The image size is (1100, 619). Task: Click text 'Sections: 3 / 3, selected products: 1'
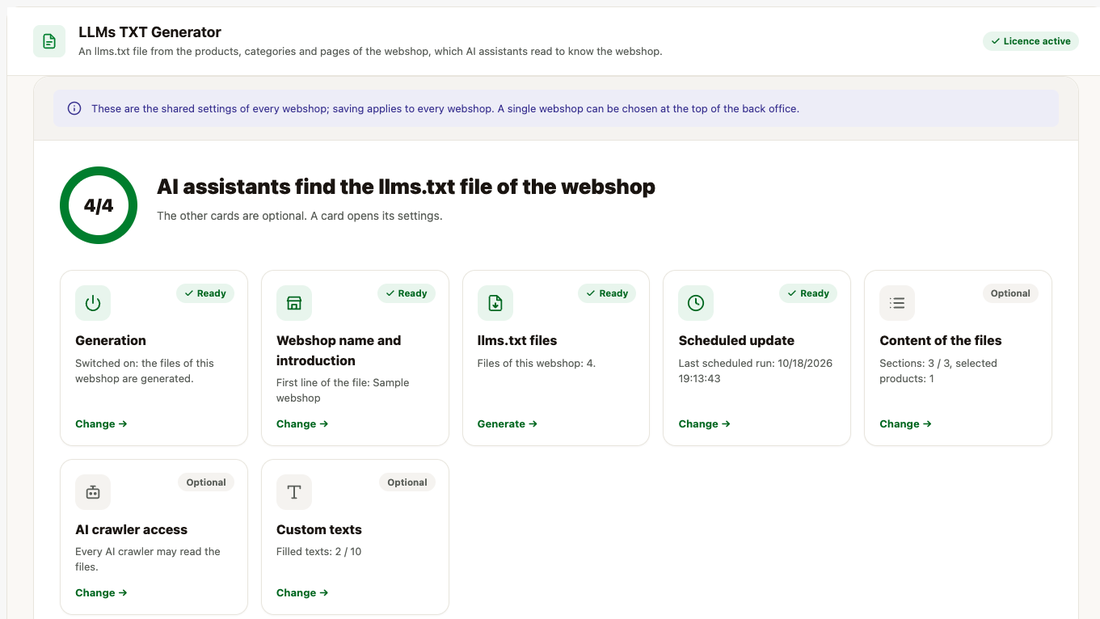click(939, 371)
